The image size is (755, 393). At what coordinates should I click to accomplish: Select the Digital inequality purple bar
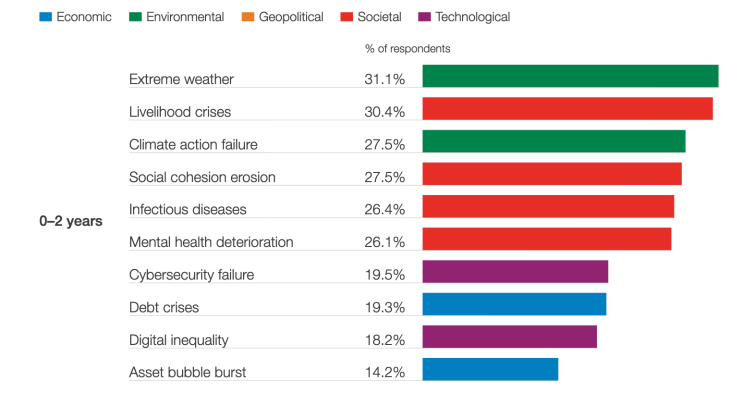[x=510, y=337]
